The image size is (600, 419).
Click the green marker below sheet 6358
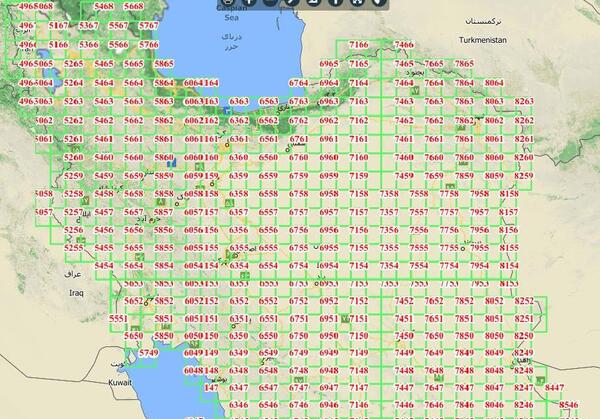(x=229, y=203)
